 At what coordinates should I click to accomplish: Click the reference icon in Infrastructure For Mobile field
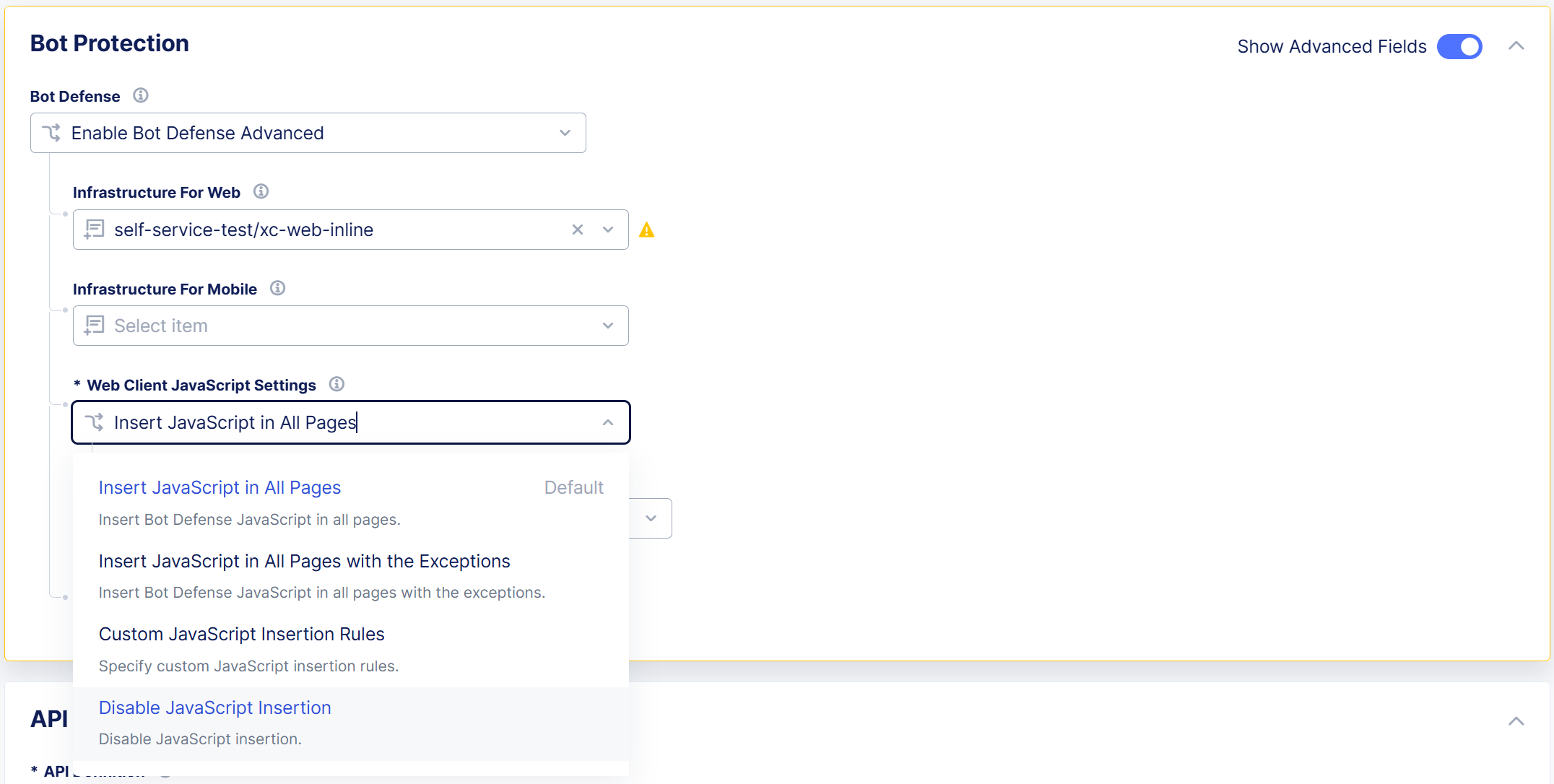(x=94, y=325)
